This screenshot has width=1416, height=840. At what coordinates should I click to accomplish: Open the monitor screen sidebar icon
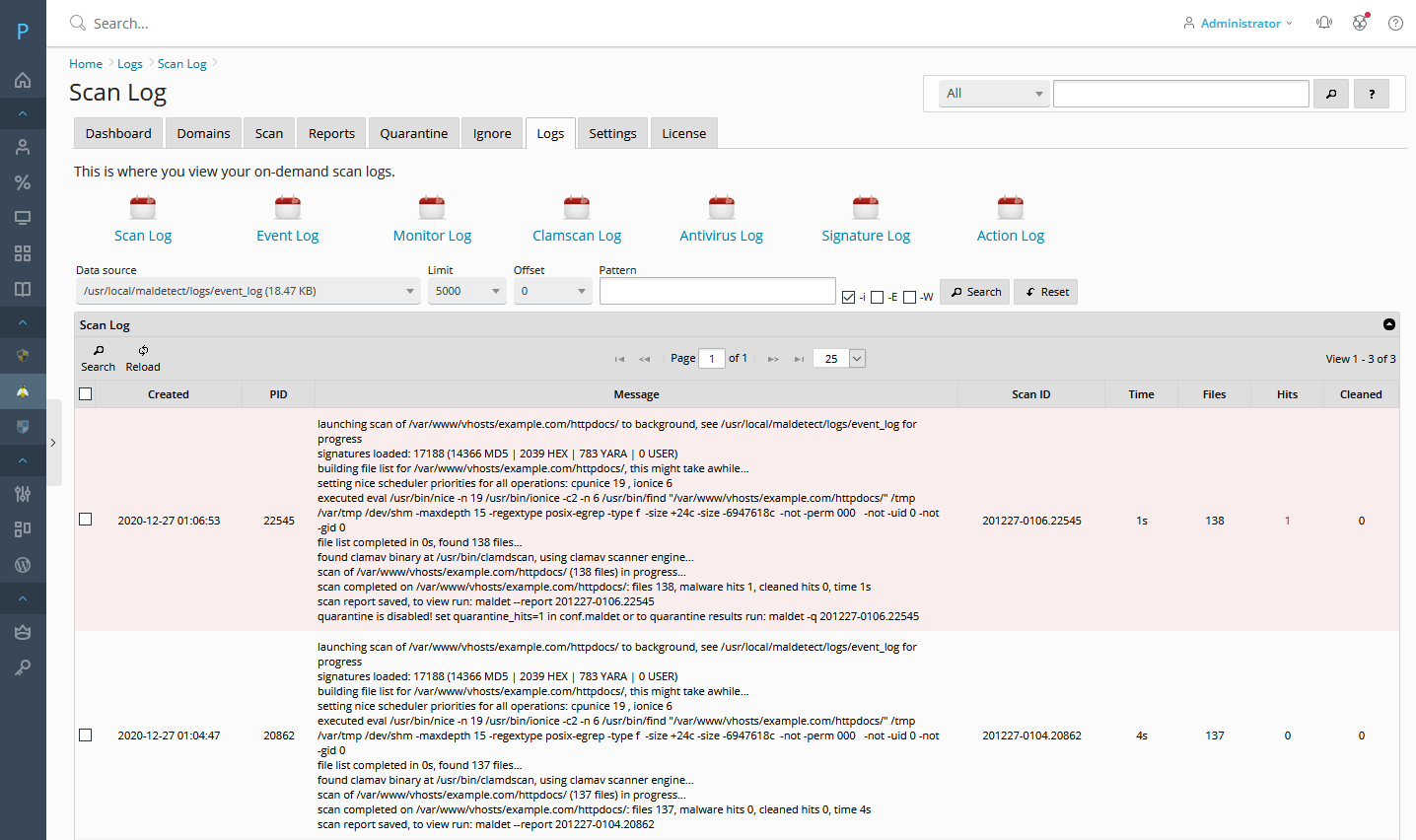[x=23, y=218]
